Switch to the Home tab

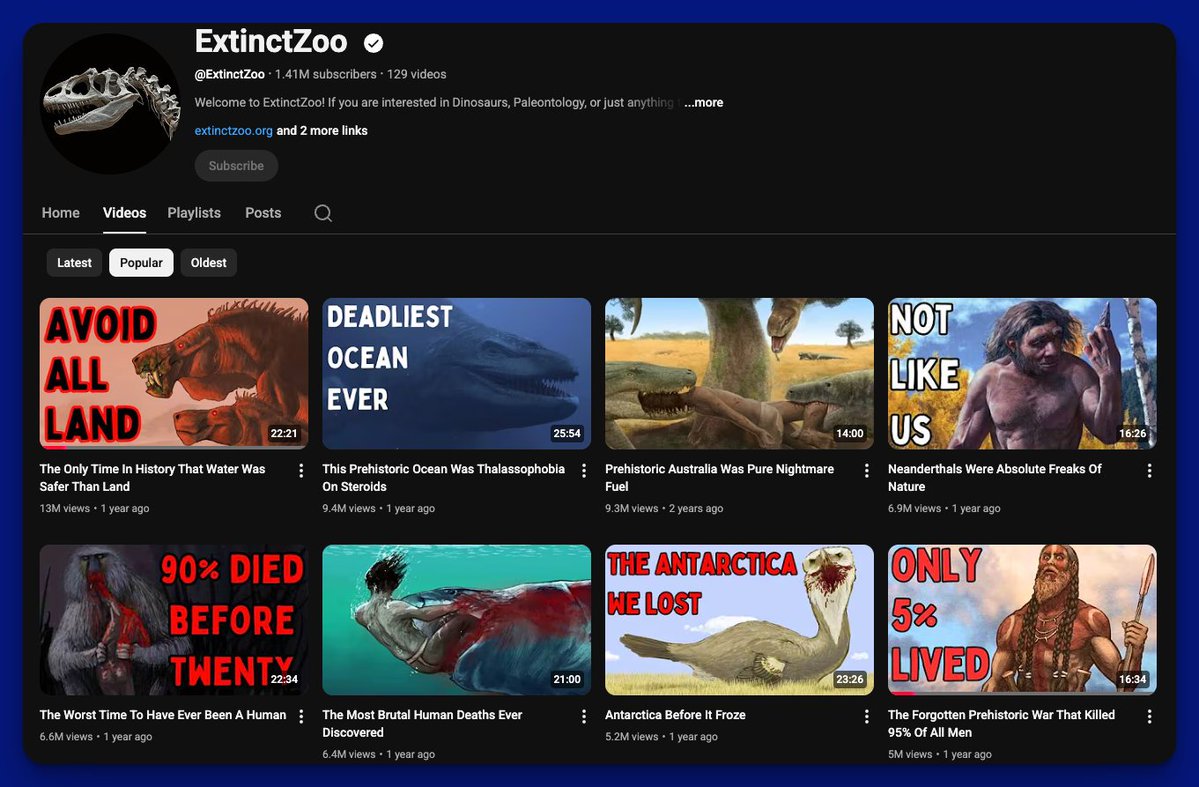pyautogui.click(x=60, y=213)
